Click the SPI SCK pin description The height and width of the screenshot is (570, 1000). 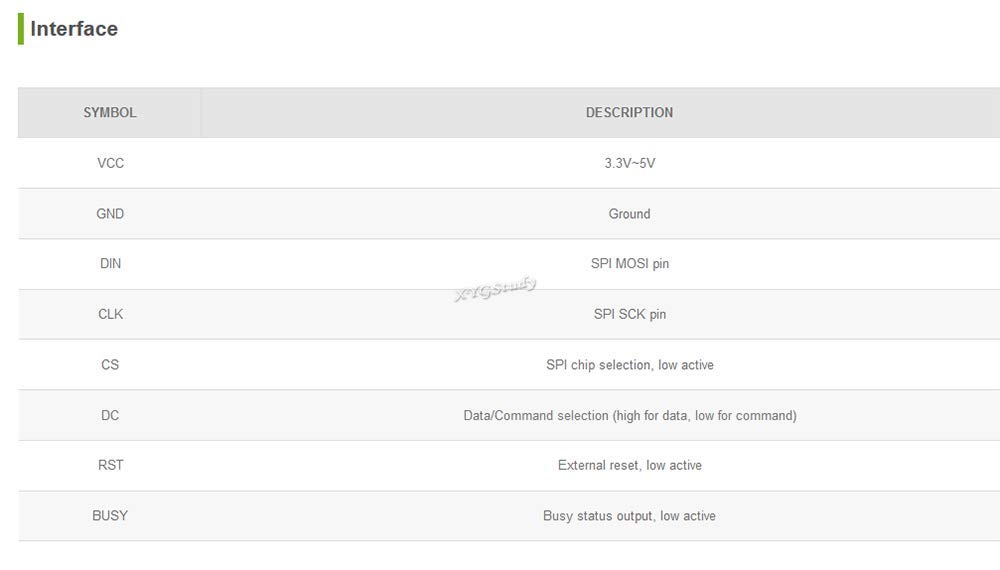(x=629, y=314)
